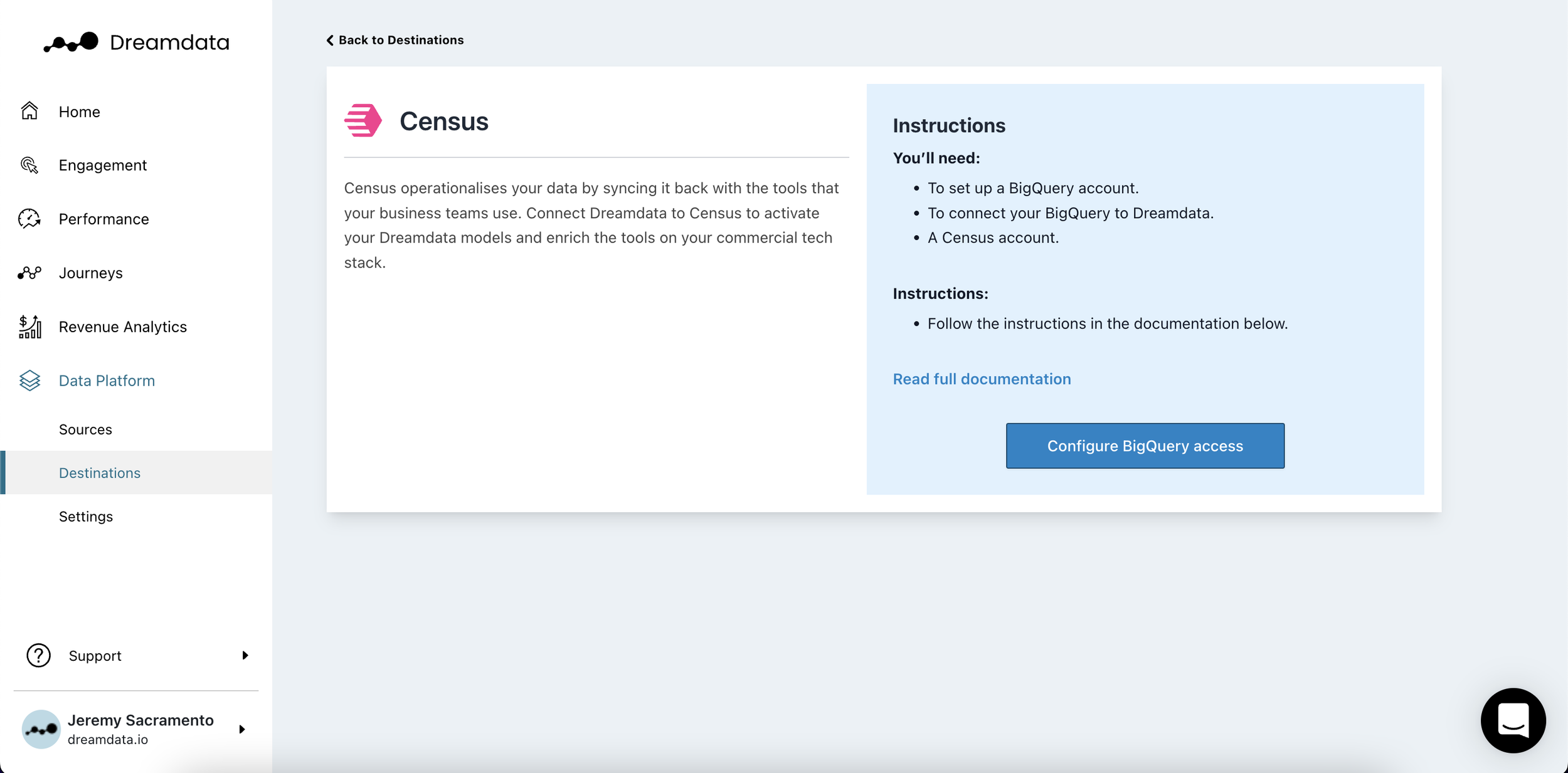This screenshot has height=773, width=1568.
Task: Click Jeremy Sacramento's profile avatar
Action: click(x=41, y=729)
